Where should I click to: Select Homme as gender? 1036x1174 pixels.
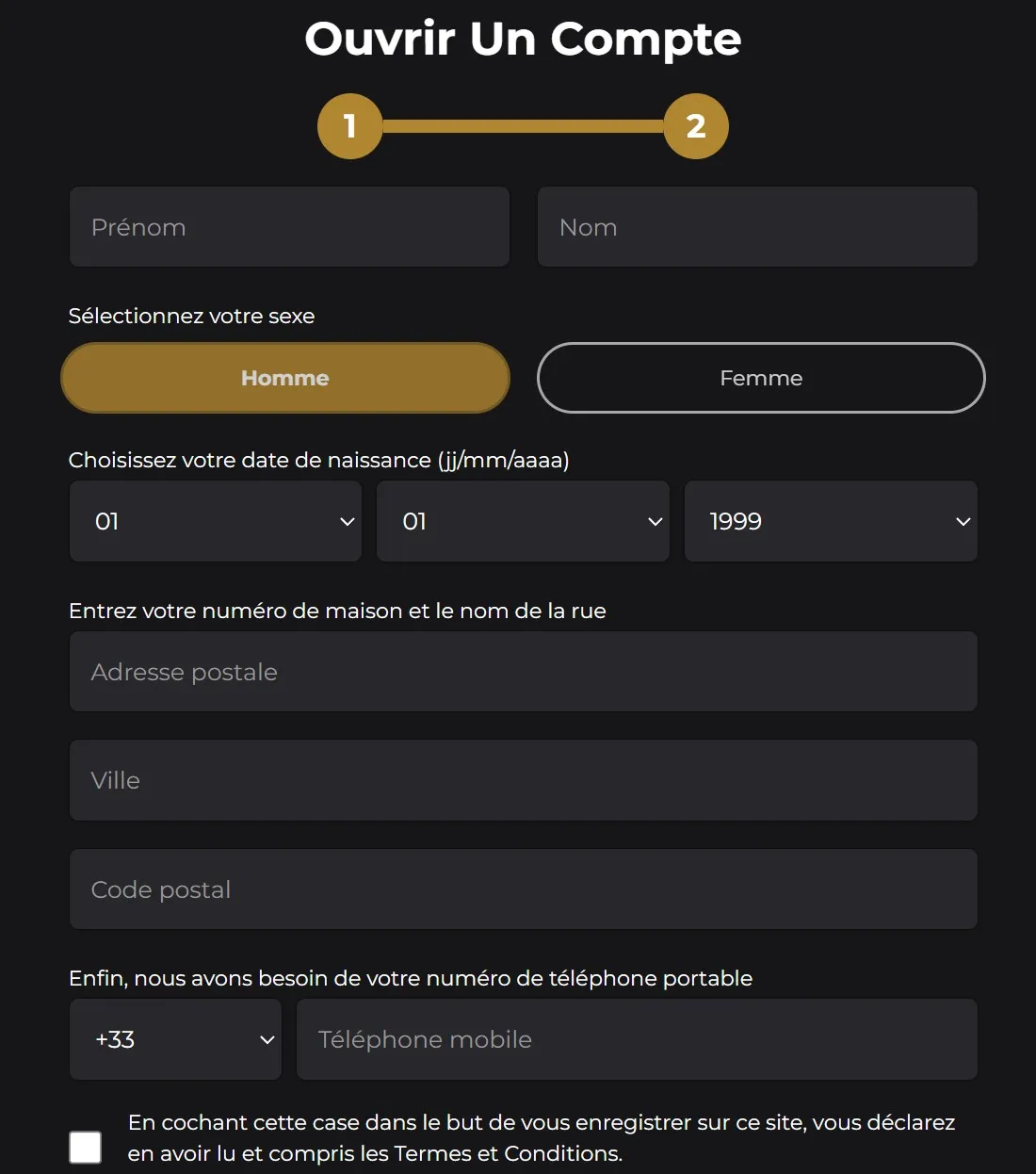pyautogui.click(x=285, y=378)
